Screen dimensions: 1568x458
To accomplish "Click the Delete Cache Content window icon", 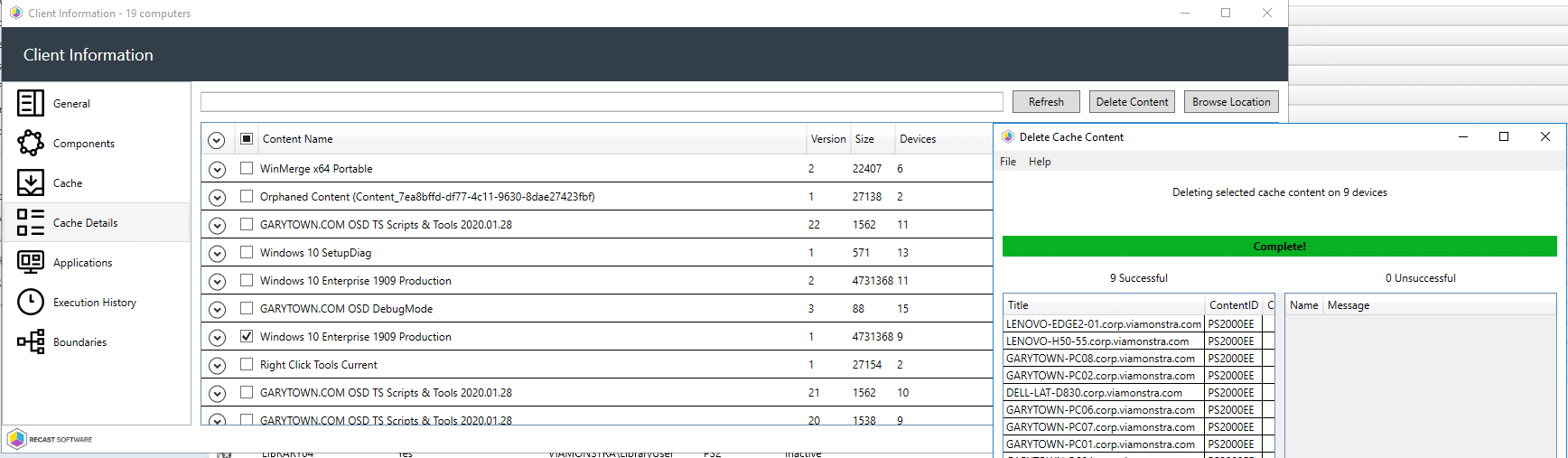I will tap(1008, 136).
